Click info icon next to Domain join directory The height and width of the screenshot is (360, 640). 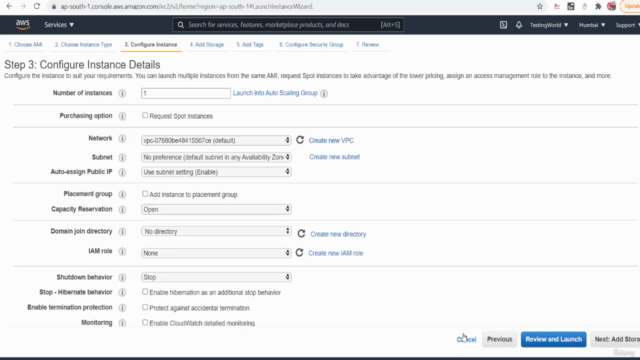pos(122,231)
